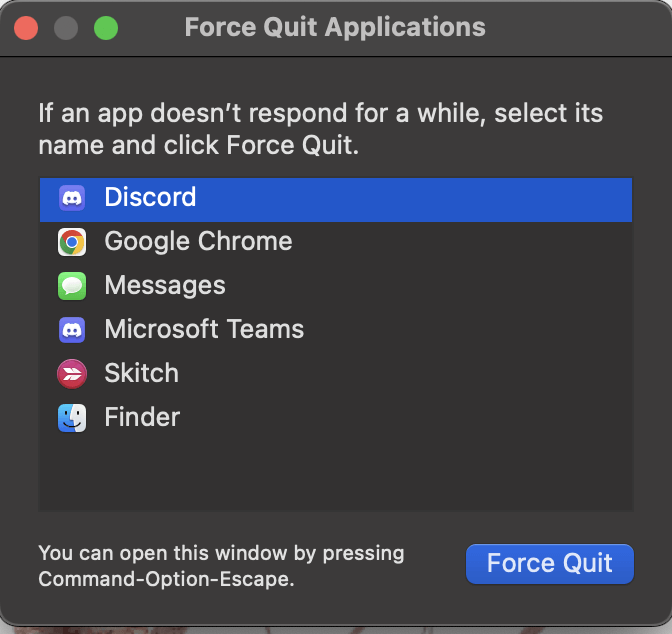The height and width of the screenshot is (634, 672).
Task: Click the Finder face icon
Action: (x=72, y=418)
